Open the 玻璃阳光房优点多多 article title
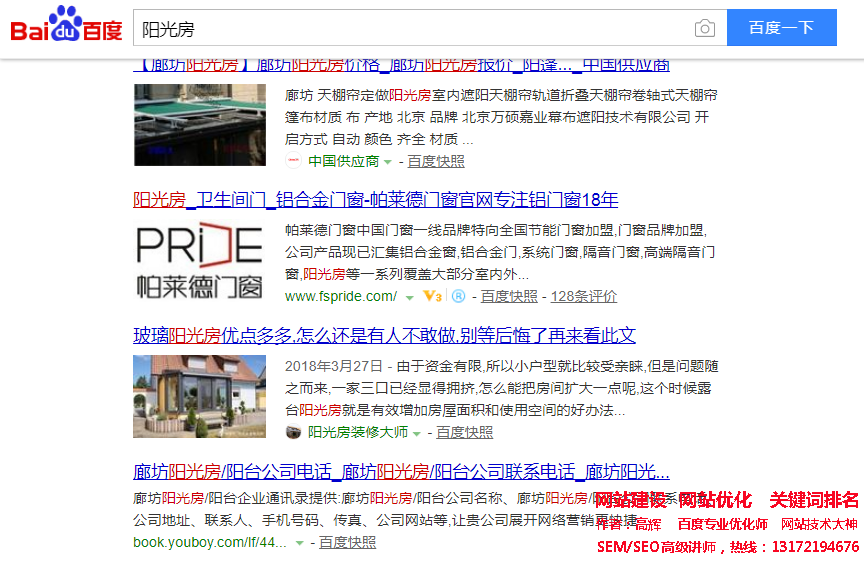 tap(384, 335)
